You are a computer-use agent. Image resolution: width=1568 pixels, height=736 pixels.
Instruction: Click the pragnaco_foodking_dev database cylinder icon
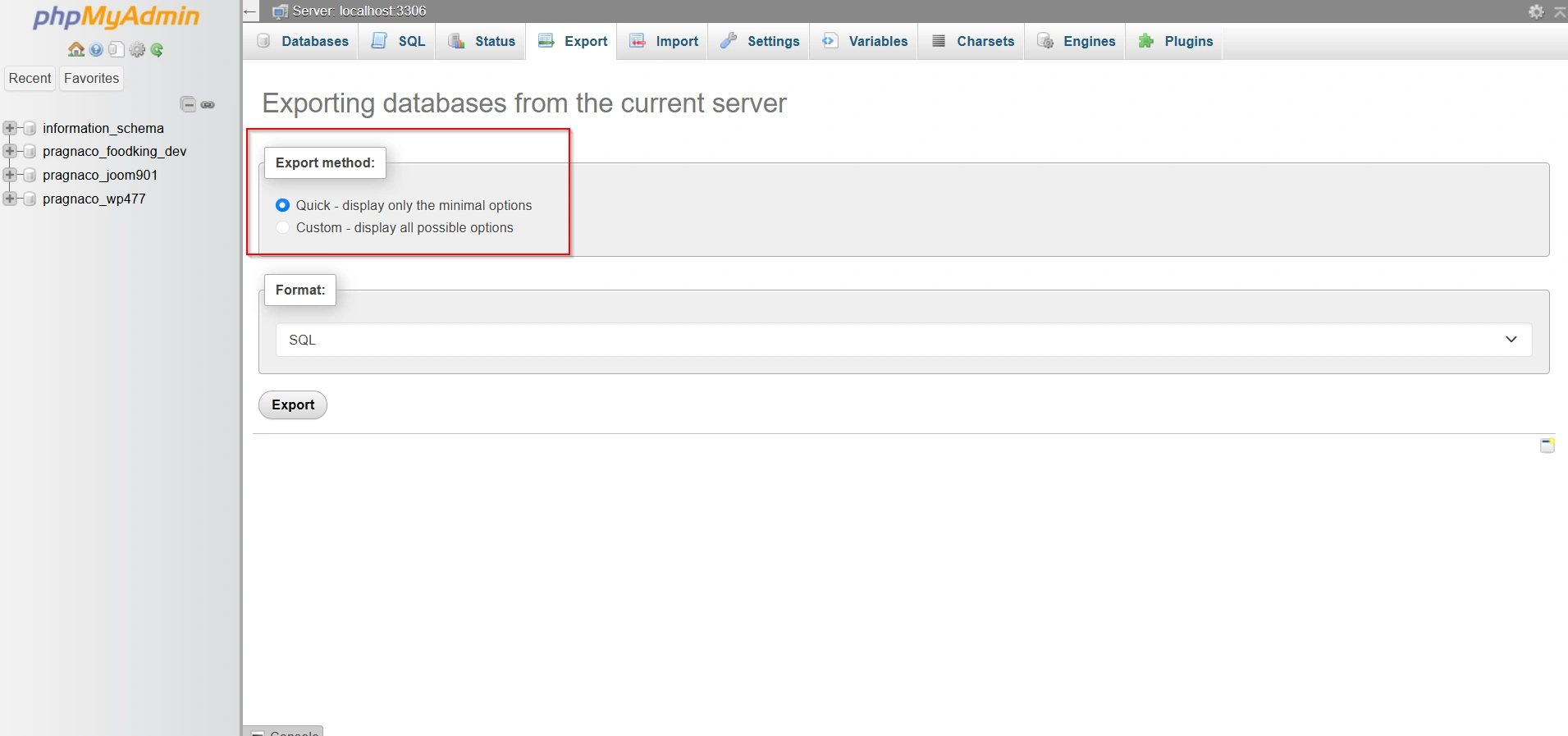[30, 152]
